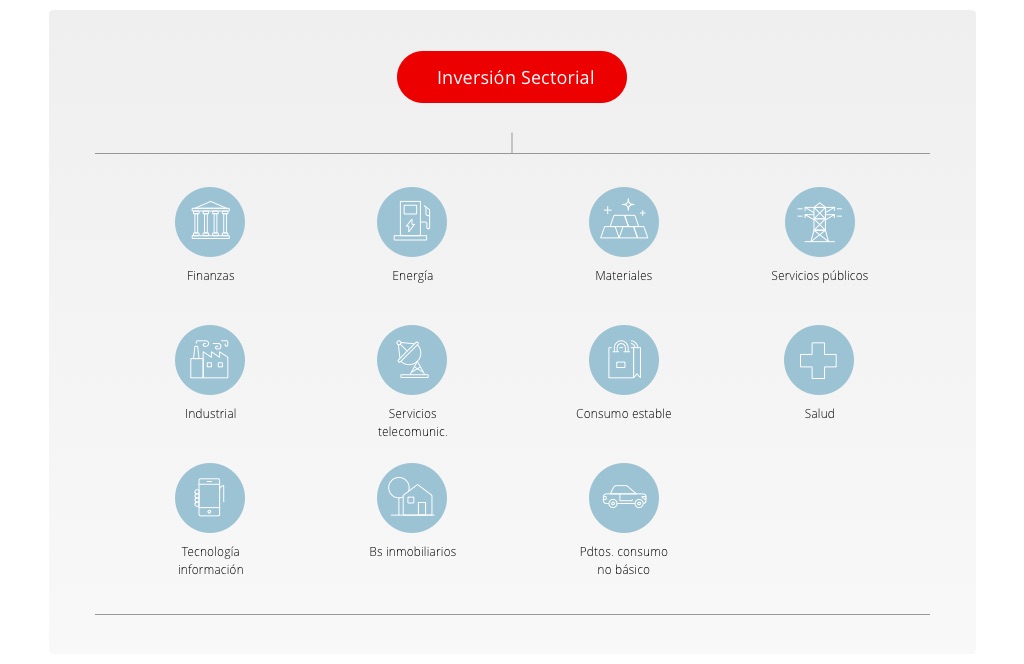This screenshot has width=1024, height=664.
Task: Click the Finanzas text label
Action: [210, 276]
